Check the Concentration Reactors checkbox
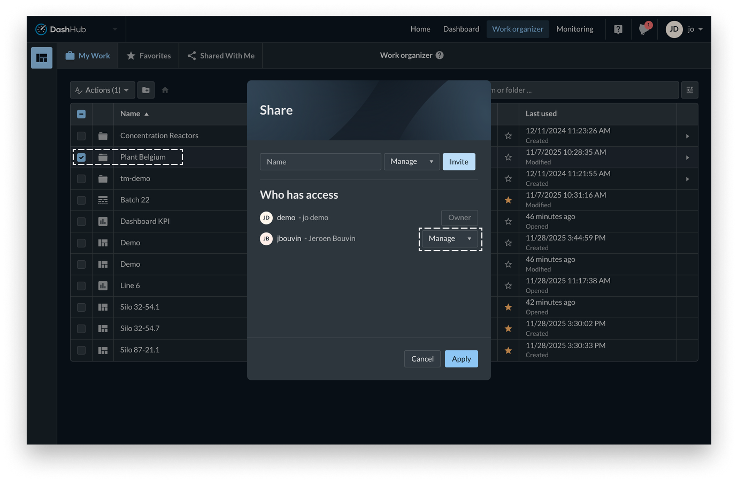 point(81,135)
